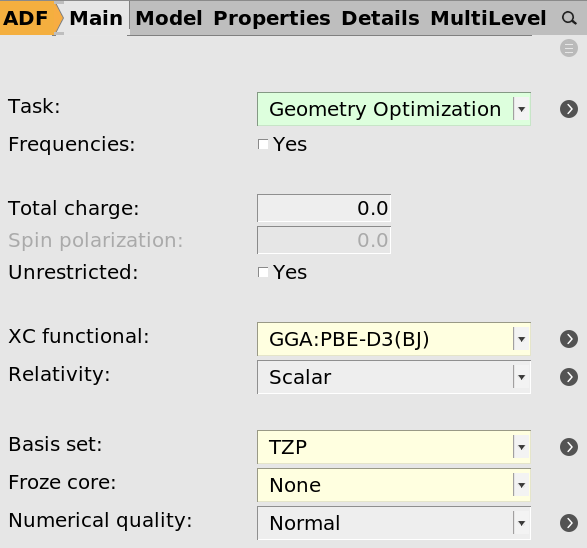Open Task details arrow button
Image resolution: width=587 pixels, height=548 pixels.
tap(569, 109)
